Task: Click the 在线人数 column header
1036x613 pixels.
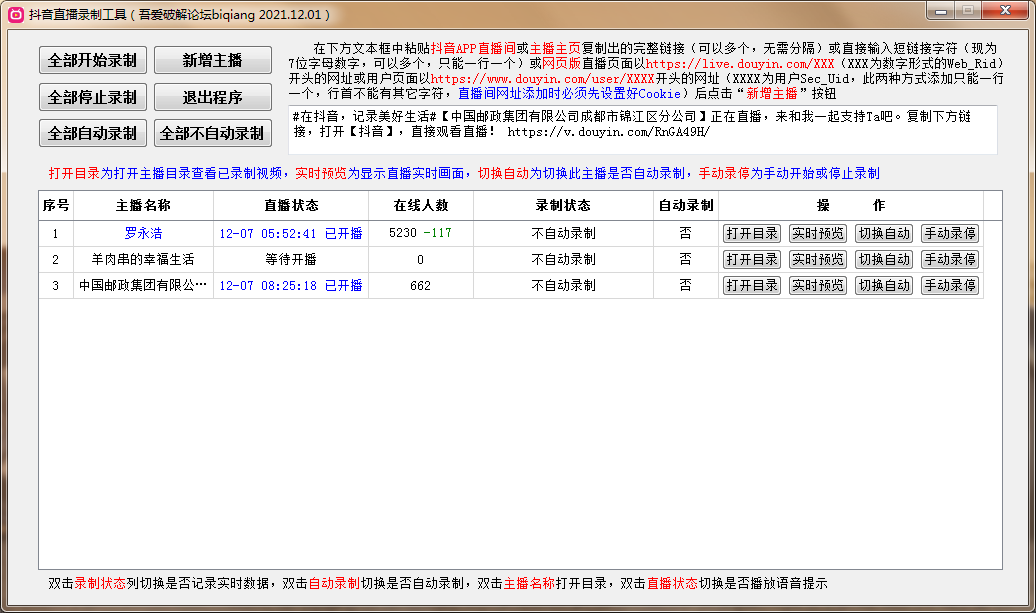Action: (421, 205)
